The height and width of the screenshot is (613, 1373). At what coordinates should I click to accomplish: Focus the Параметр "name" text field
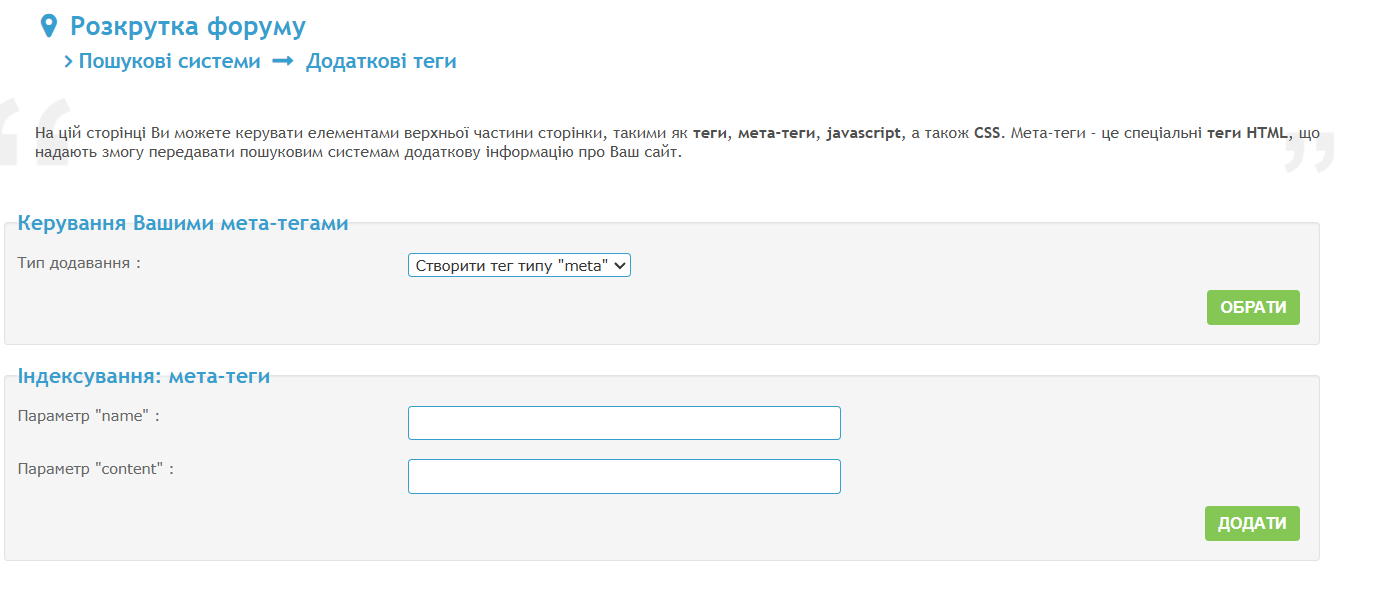tap(624, 423)
